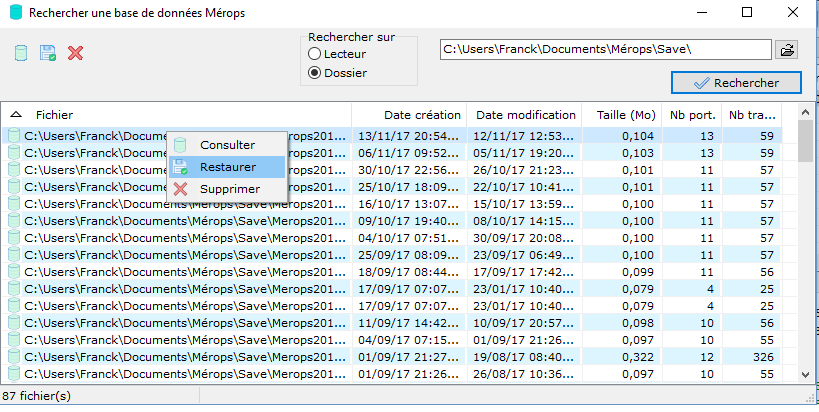Screen dimensions: 819x412
Task: Click the Consulter database icon in toolbar
Action: tap(20, 53)
